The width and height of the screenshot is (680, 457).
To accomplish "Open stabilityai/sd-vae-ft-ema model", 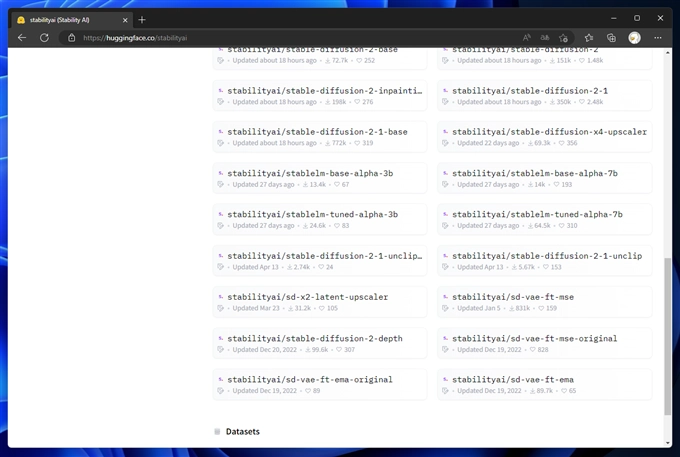I will [x=544, y=385].
